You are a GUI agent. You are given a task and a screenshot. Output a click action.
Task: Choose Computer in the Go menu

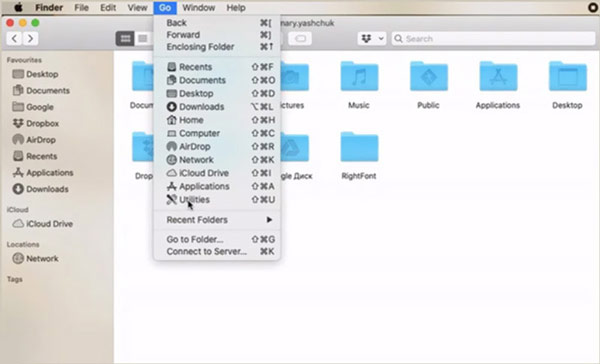(217, 134)
